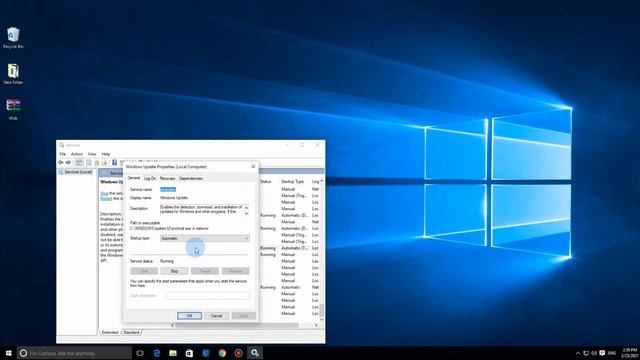Click the Export List toolbar icon

(x=104, y=162)
